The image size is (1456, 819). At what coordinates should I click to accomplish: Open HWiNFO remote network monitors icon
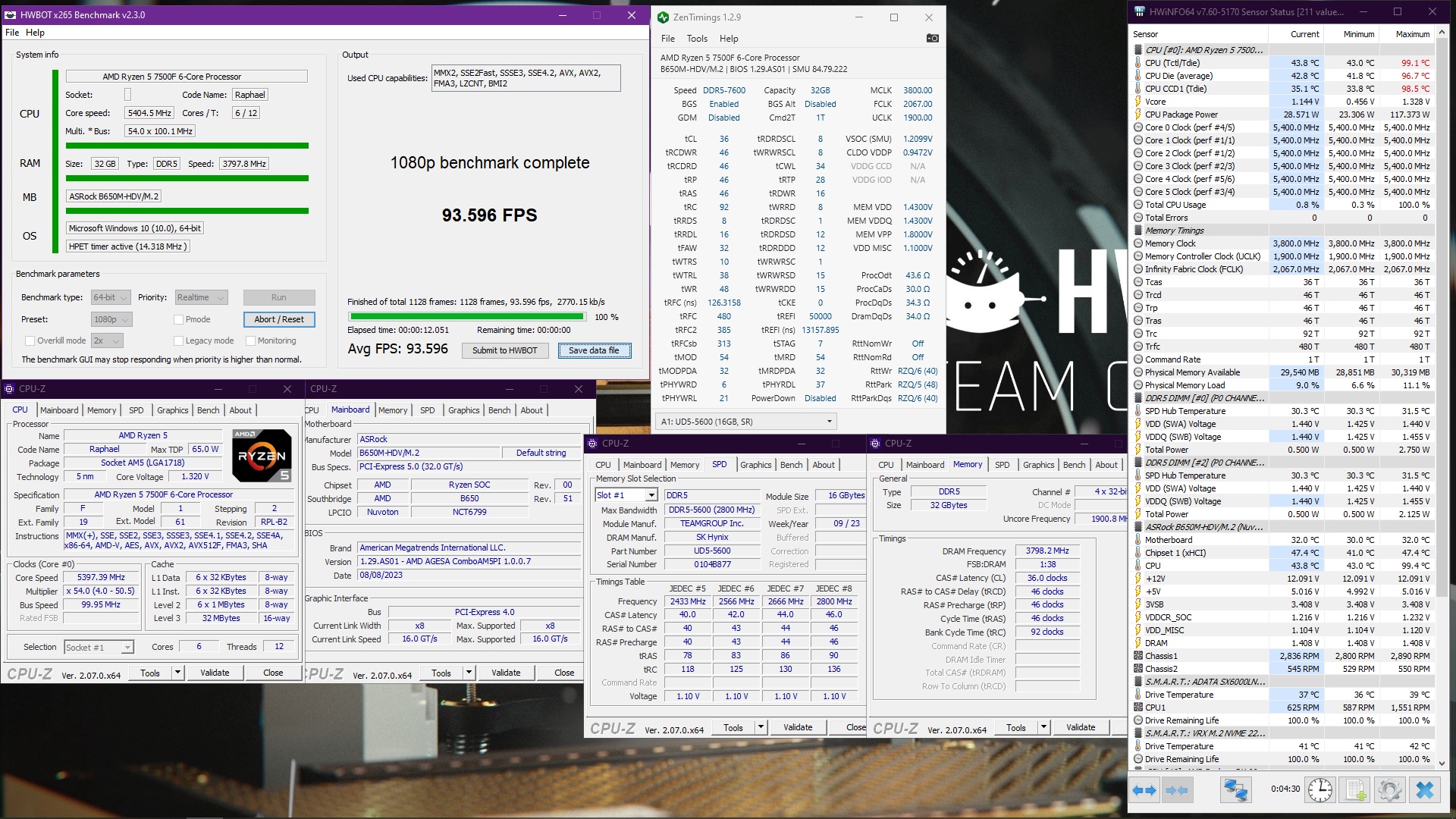point(1235,790)
